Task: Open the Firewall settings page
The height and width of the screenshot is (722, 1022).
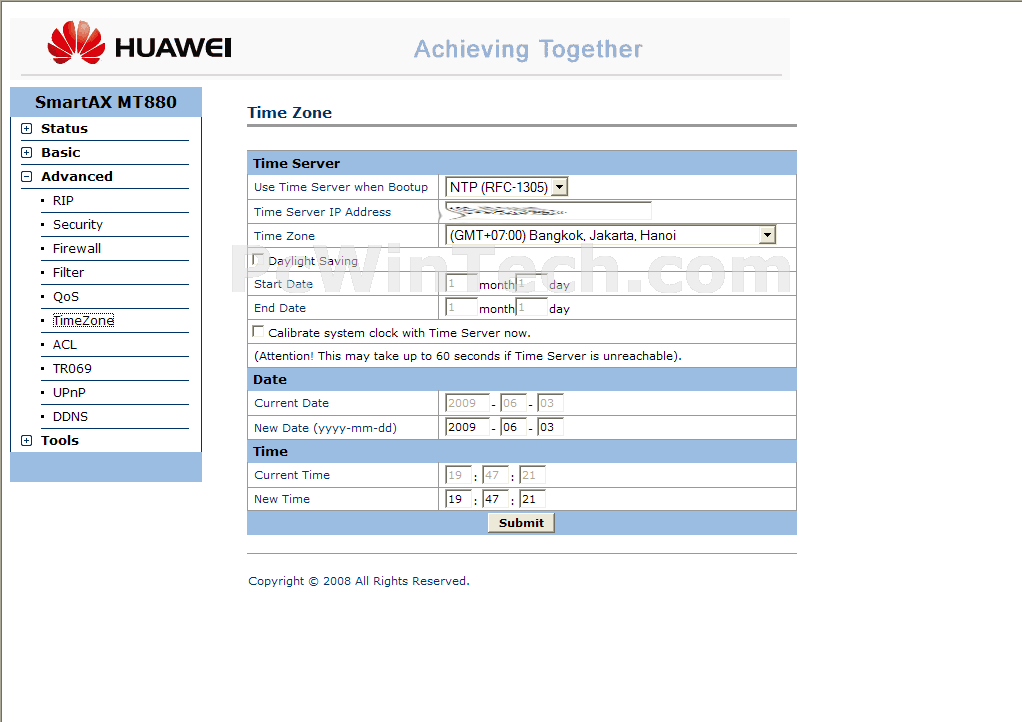Action: click(77, 249)
